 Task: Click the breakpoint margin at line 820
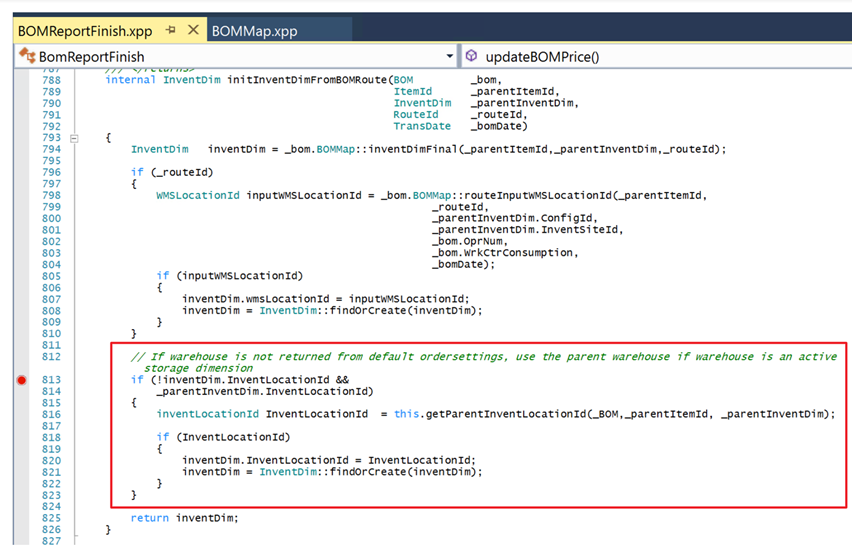[x=22, y=460]
